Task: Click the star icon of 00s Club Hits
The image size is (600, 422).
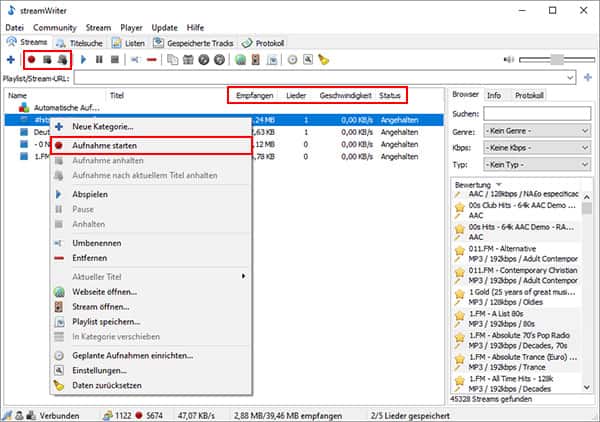Action: (459, 207)
